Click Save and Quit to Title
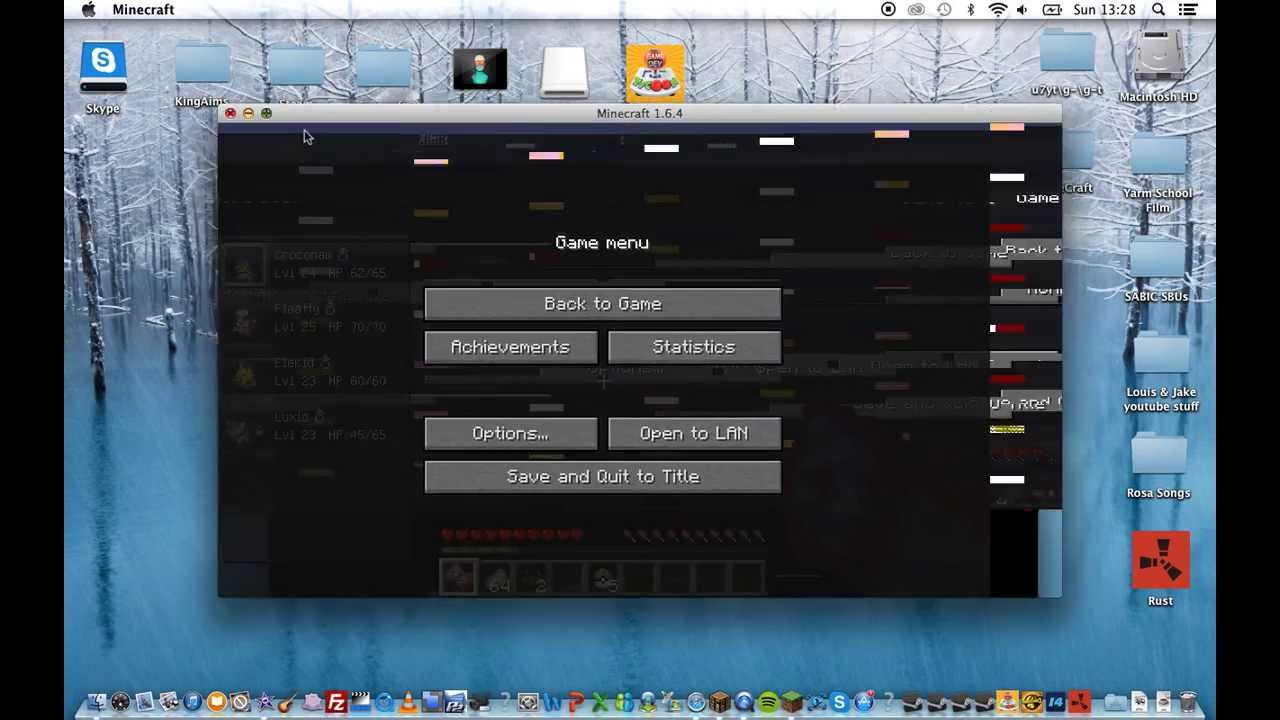This screenshot has width=1280, height=720. point(603,477)
